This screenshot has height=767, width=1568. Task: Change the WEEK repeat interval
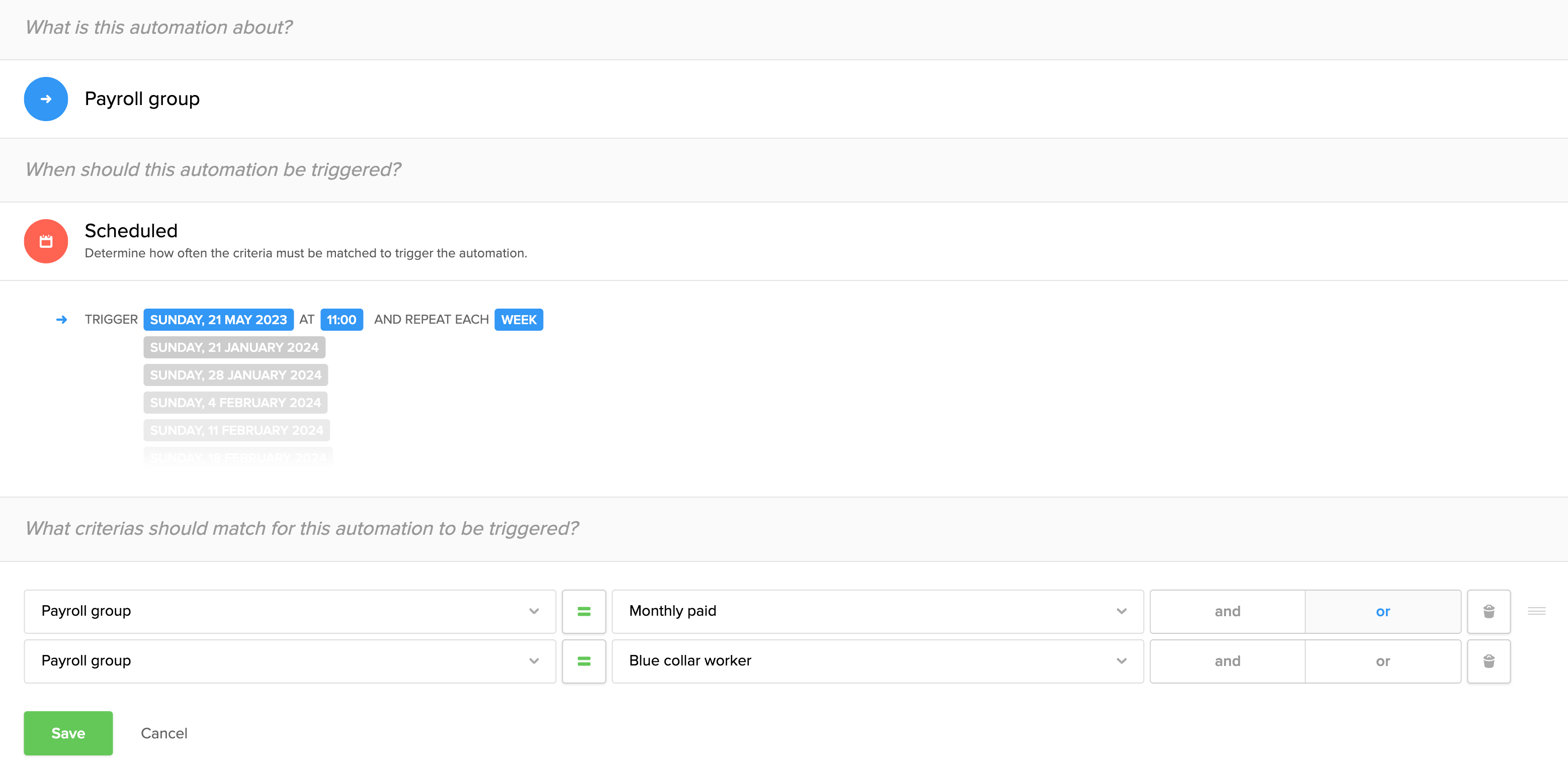[x=518, y=319]
